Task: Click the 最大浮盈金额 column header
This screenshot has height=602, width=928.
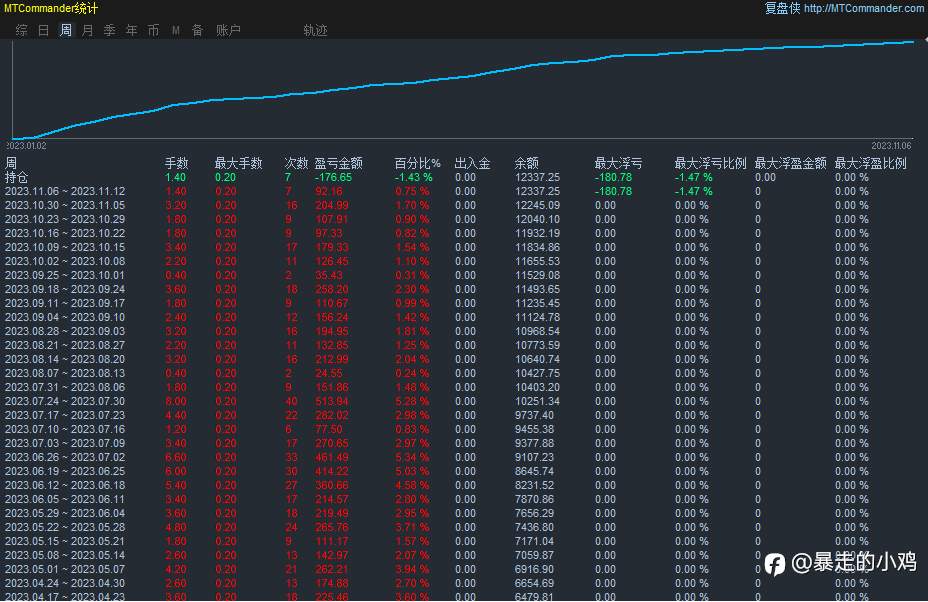Action: pos(791,163)
